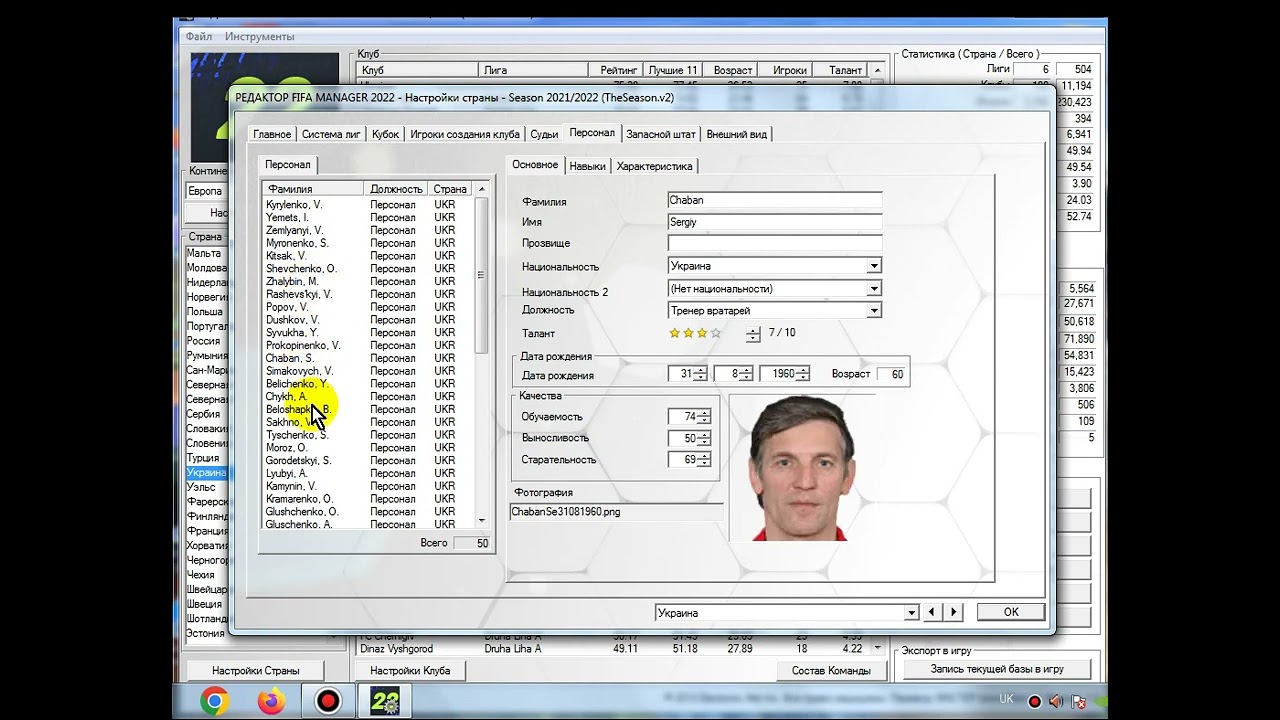The height and width of the screenshot is (720, 1280).
Task: Adjust the Старательность value stepper
Action: tap(704, 460)
